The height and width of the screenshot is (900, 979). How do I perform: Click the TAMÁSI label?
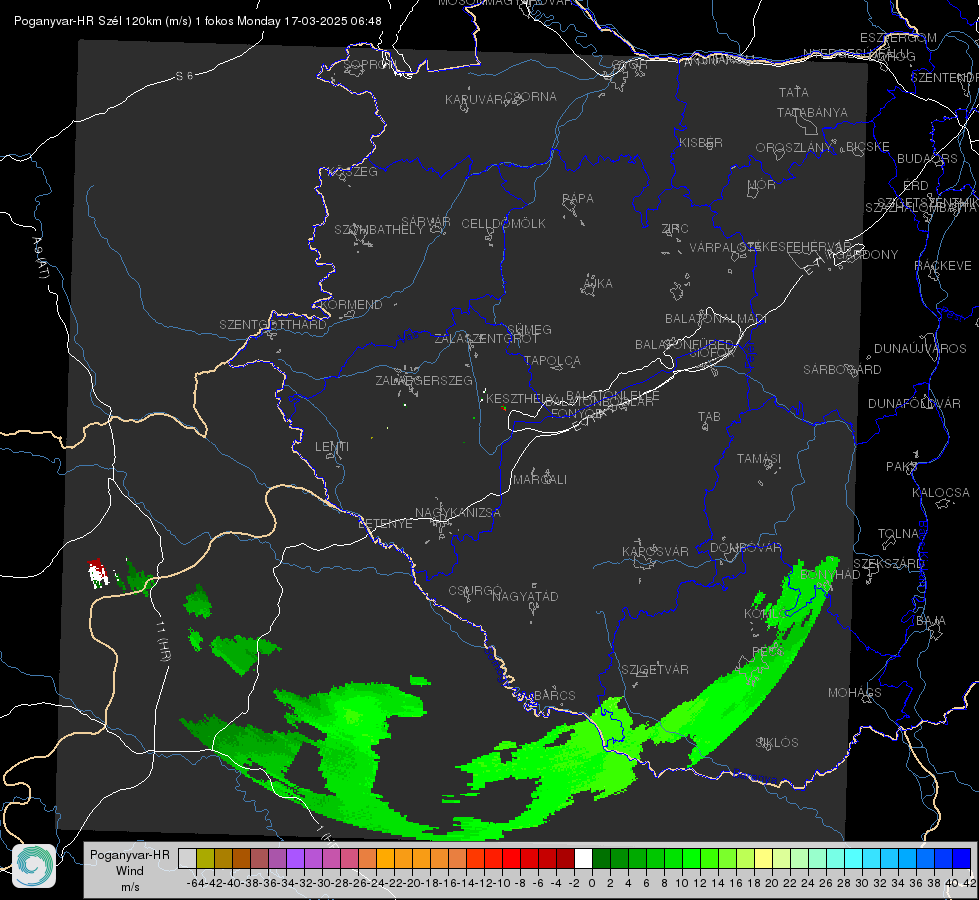pos(759,458)
